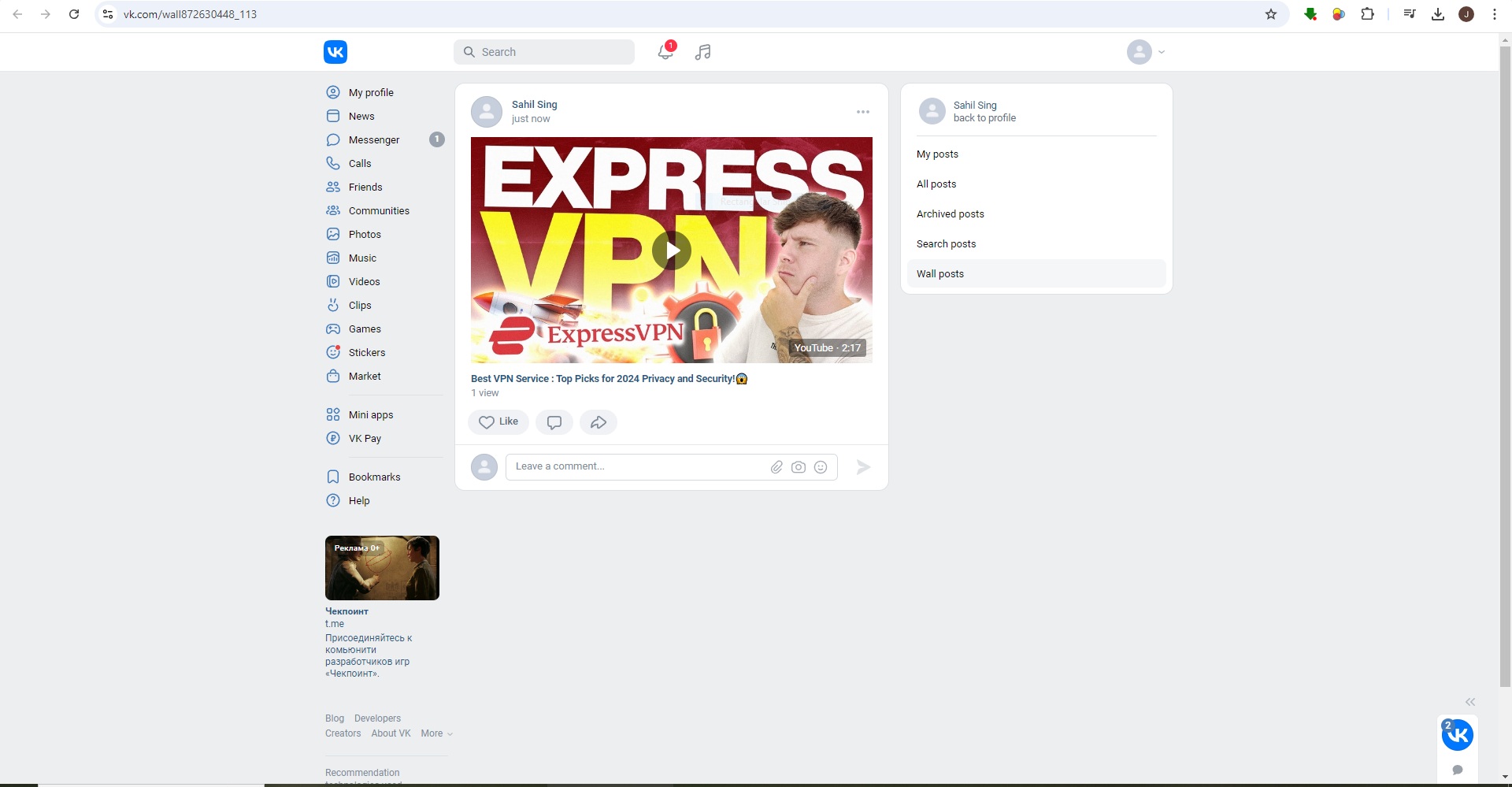Select Search posts in the right panel
1512x787 pixels.
coord(1036,244)
